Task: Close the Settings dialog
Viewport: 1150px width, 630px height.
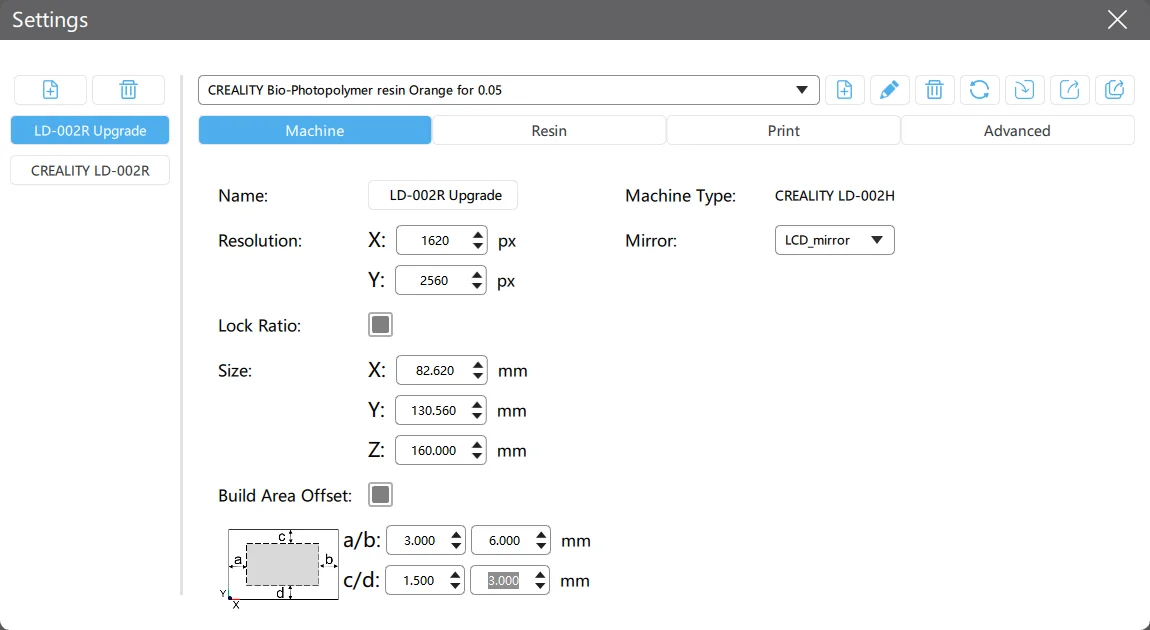Action: point(1117,20)
